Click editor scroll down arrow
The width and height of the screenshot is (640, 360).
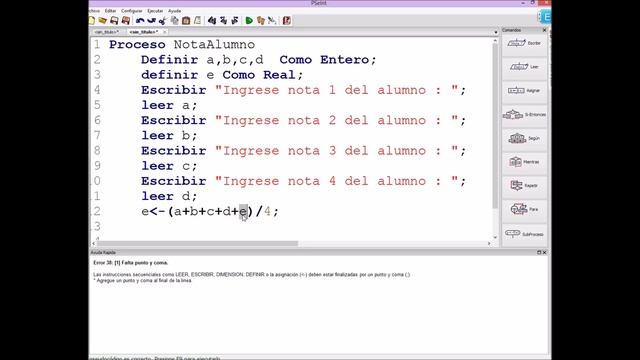495,237
